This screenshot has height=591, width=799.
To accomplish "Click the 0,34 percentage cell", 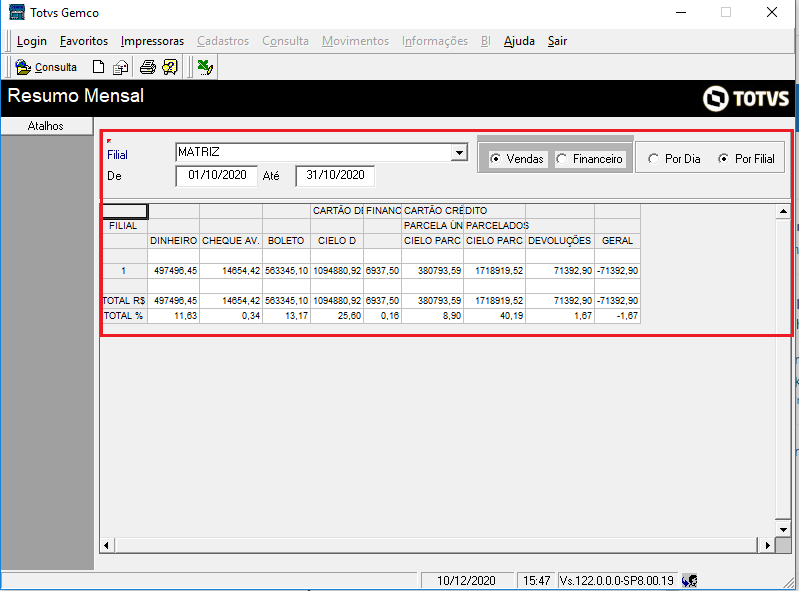I will click(231, 316).
